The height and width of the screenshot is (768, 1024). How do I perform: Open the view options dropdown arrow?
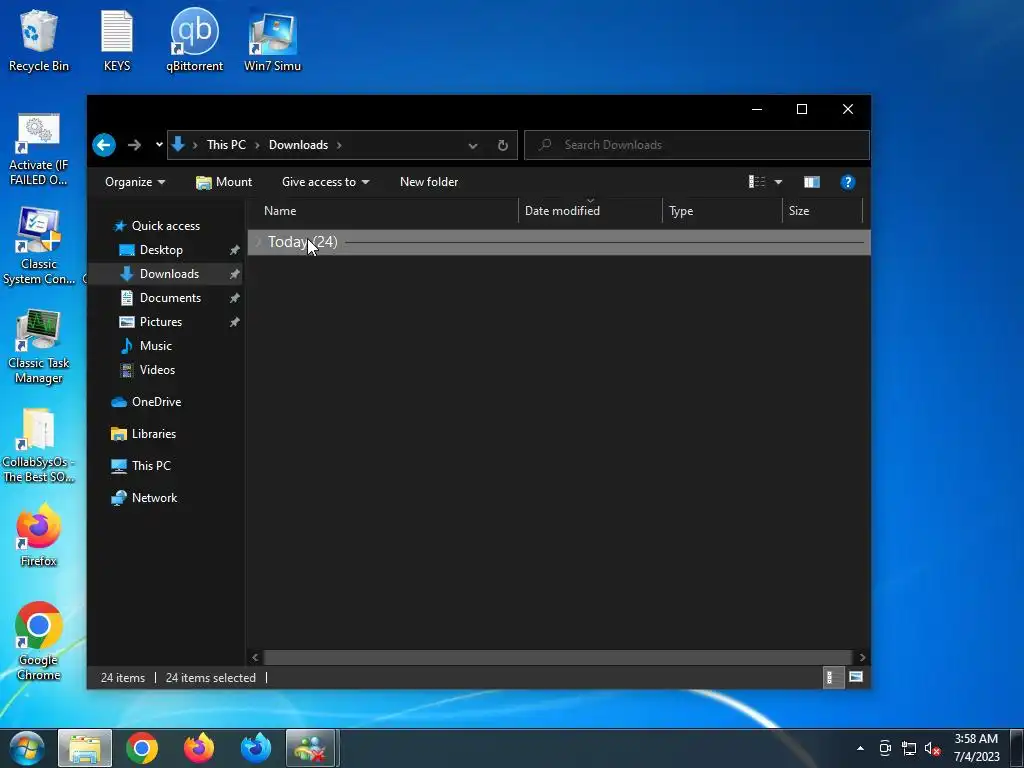pos(778,182)
